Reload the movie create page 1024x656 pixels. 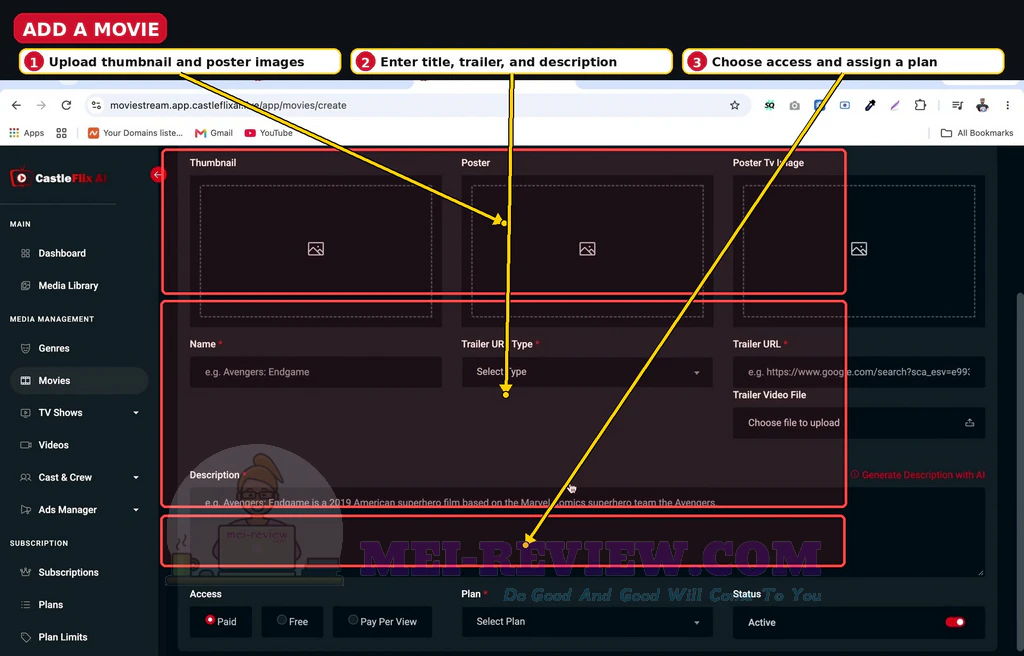(66, 105)
